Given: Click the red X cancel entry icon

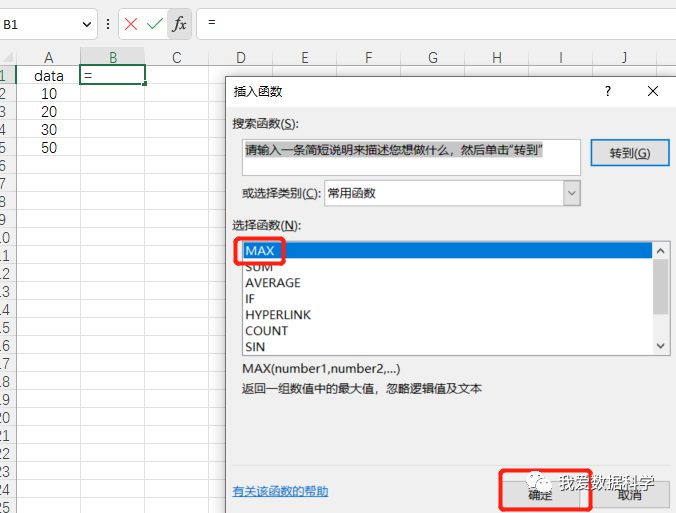Looking at the screenshot, I should [131, 24].
